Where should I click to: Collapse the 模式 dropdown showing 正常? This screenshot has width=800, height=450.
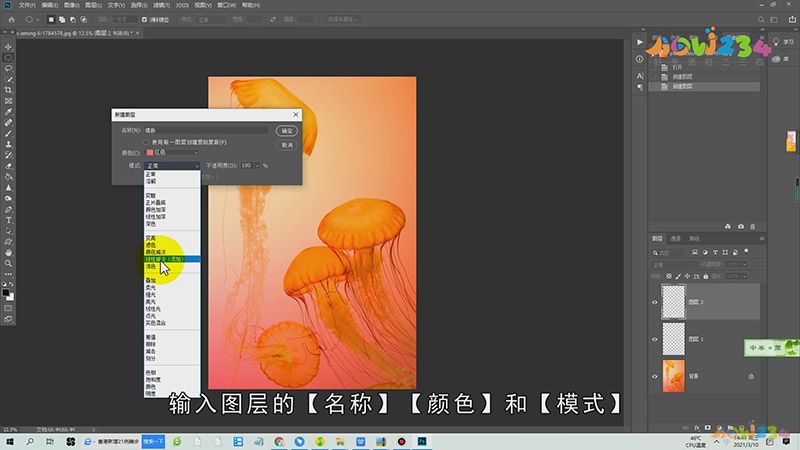pos(172,166)
